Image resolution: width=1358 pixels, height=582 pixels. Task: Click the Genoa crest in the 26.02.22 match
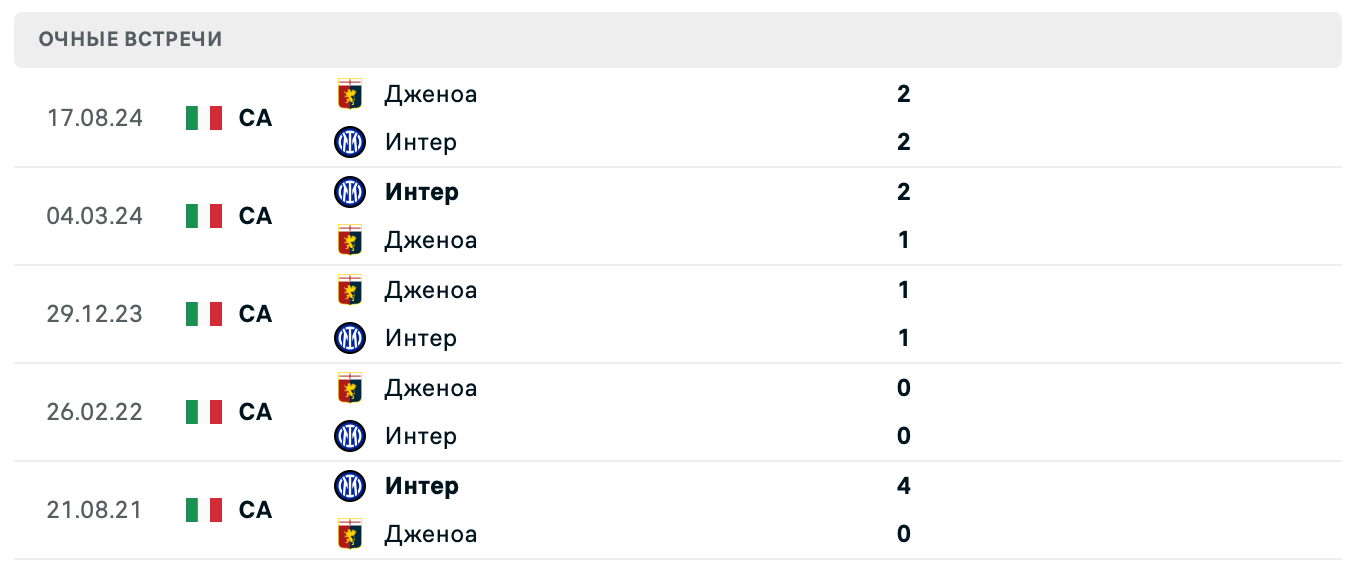pos(350,388)
